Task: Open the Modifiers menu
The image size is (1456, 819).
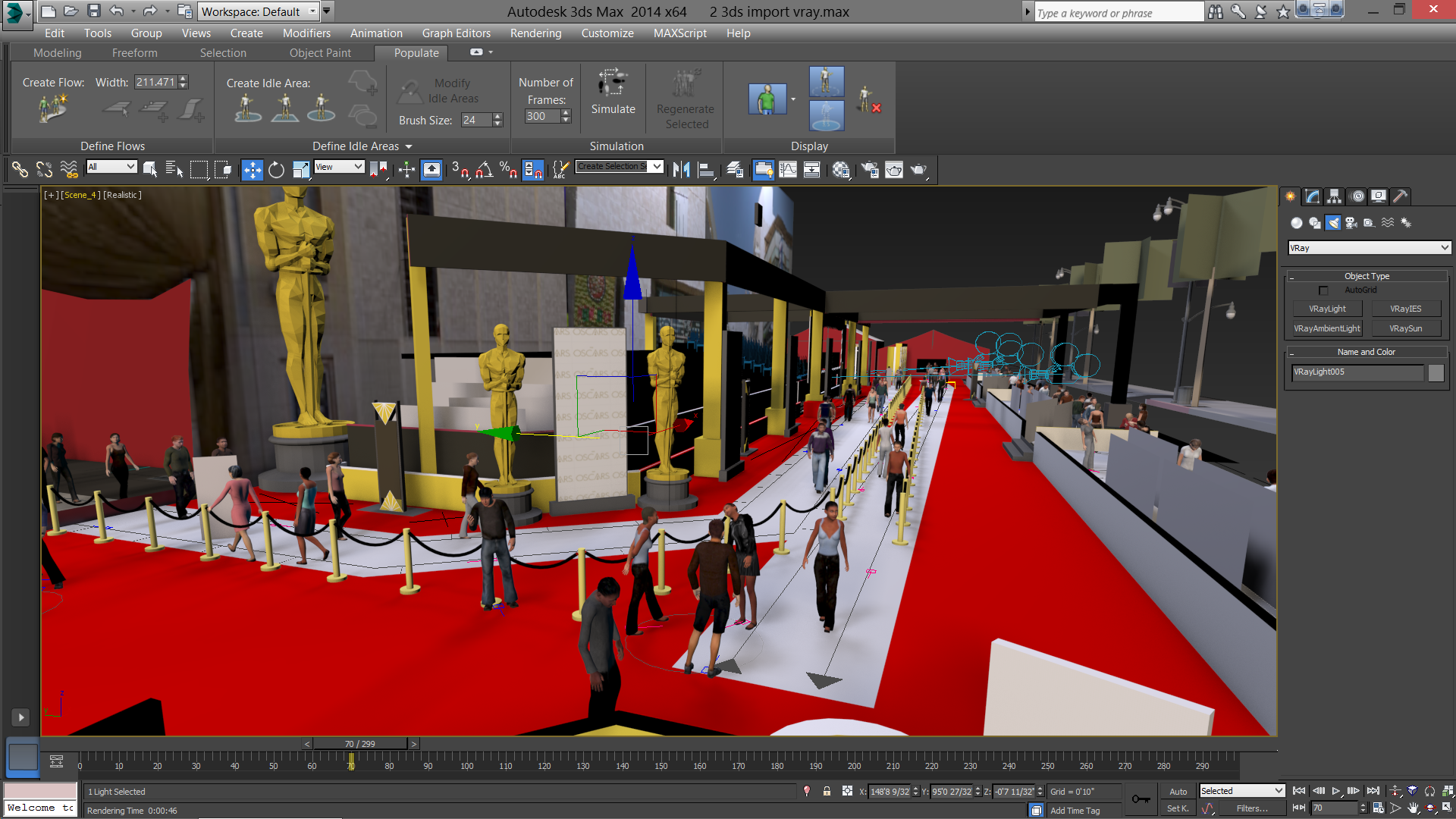Action: coord(306,33)
